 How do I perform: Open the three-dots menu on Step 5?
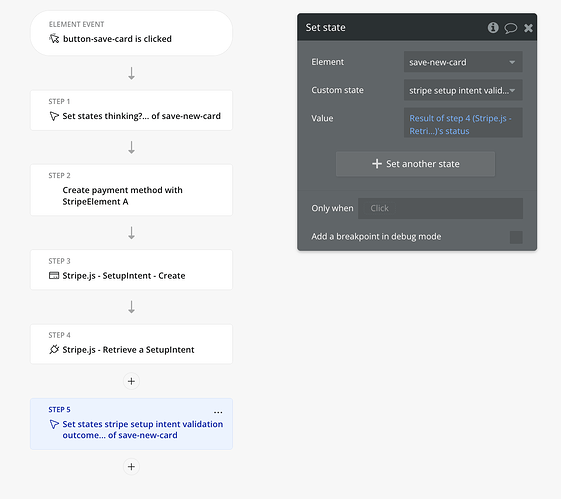coord(218,412)
